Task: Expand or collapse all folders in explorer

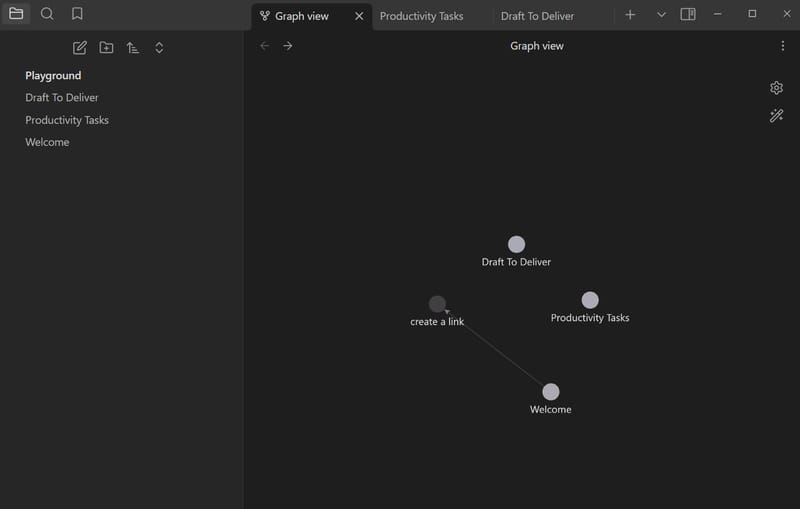Action: pyautogui.click(x=159, y=48)
